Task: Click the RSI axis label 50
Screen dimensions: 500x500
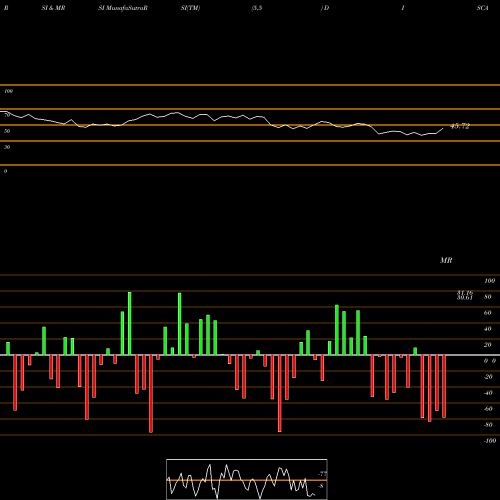Action: tap(7, 131)
